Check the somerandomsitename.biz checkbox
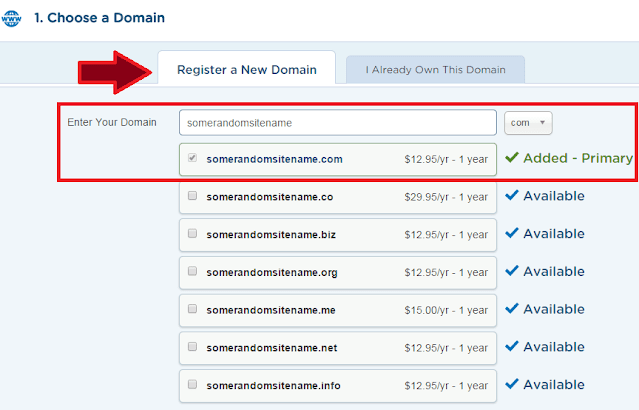Viewport: 639px width, 410px height. pyautogui.click(x=192, y=234)
